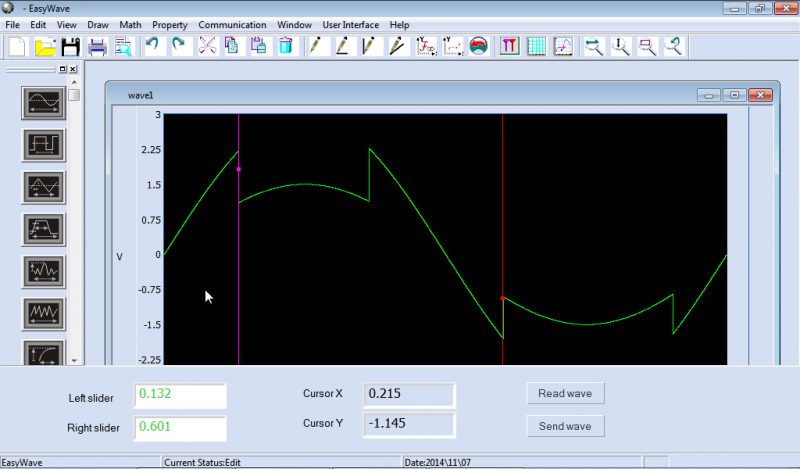Choose the triangle ramp waveform icon
The image size is (800, 469).
44,187
